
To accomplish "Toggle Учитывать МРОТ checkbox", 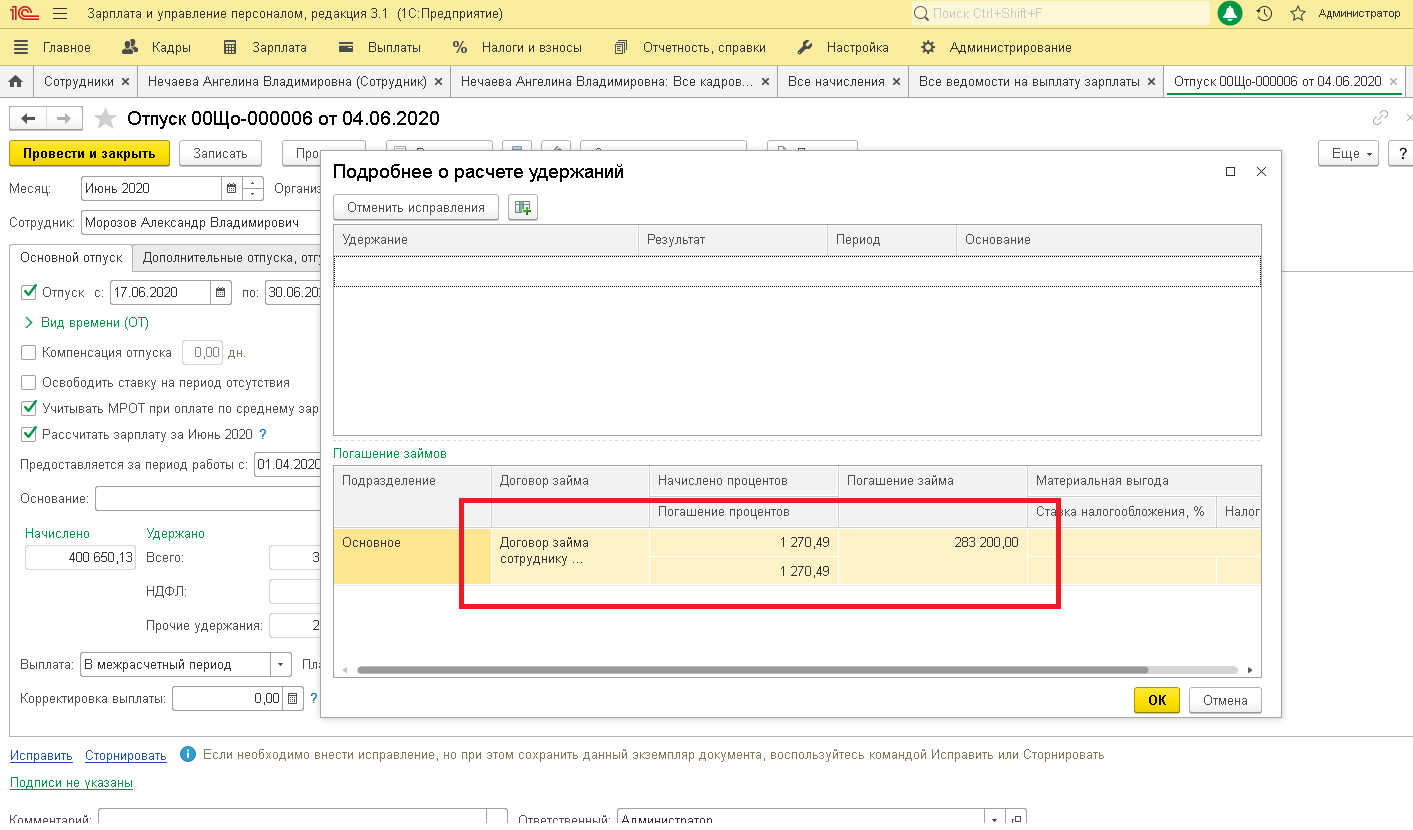I will coord(29,409).
